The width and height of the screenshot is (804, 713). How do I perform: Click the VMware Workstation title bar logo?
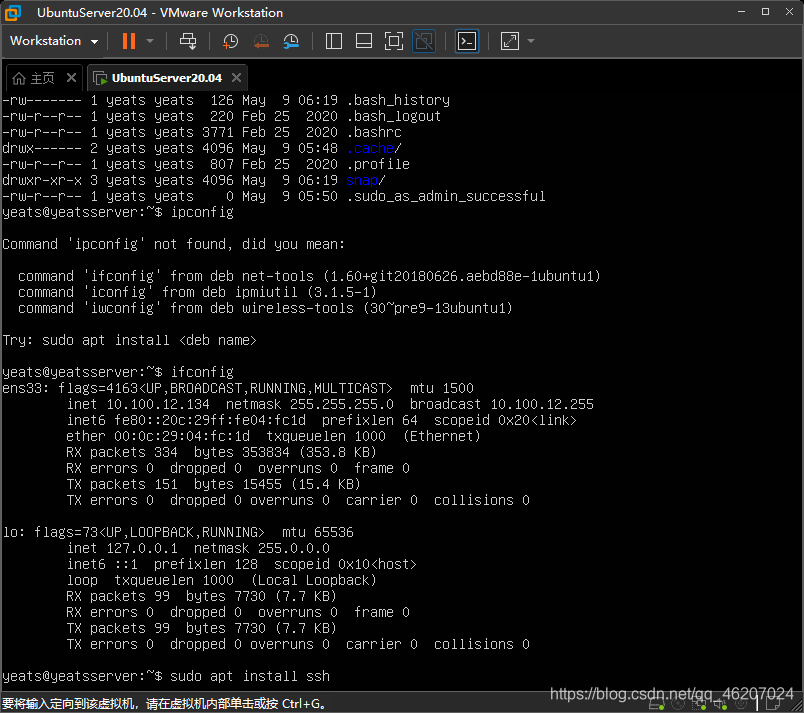13,13
